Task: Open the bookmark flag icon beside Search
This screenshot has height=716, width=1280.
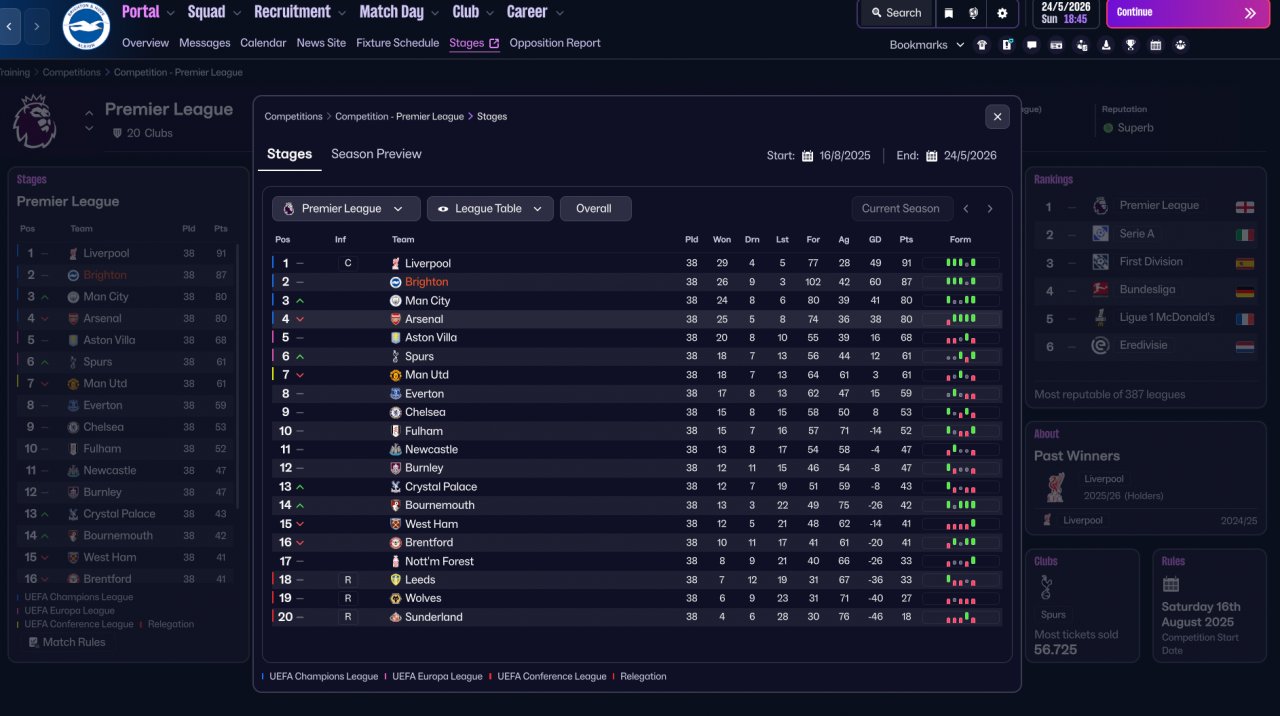Action: coord(949,13)
